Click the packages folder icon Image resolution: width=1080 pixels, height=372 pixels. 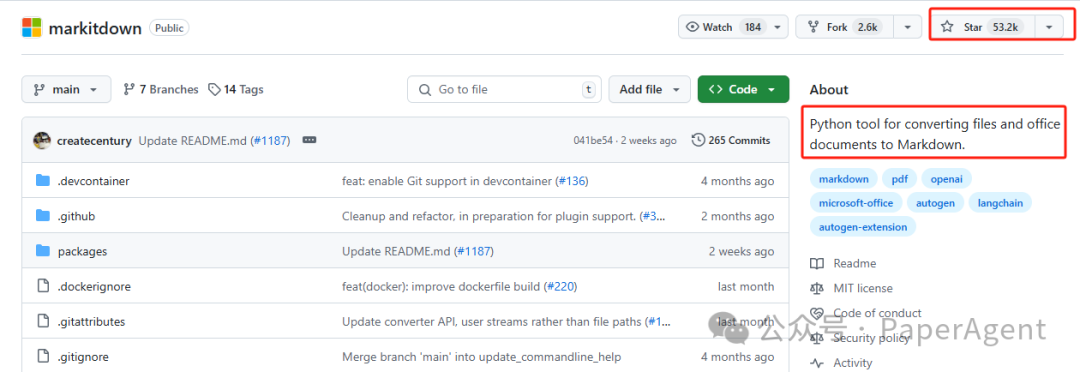[x=43, y=251]
